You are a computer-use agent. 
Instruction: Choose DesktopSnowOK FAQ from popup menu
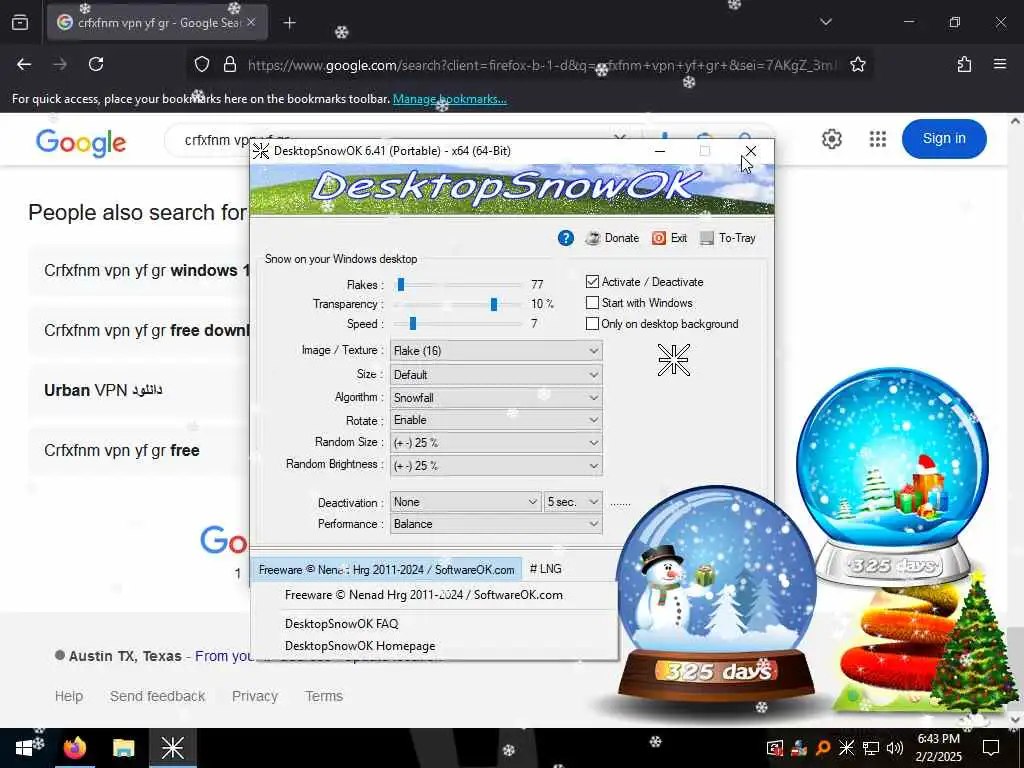(x=342, y=624)
